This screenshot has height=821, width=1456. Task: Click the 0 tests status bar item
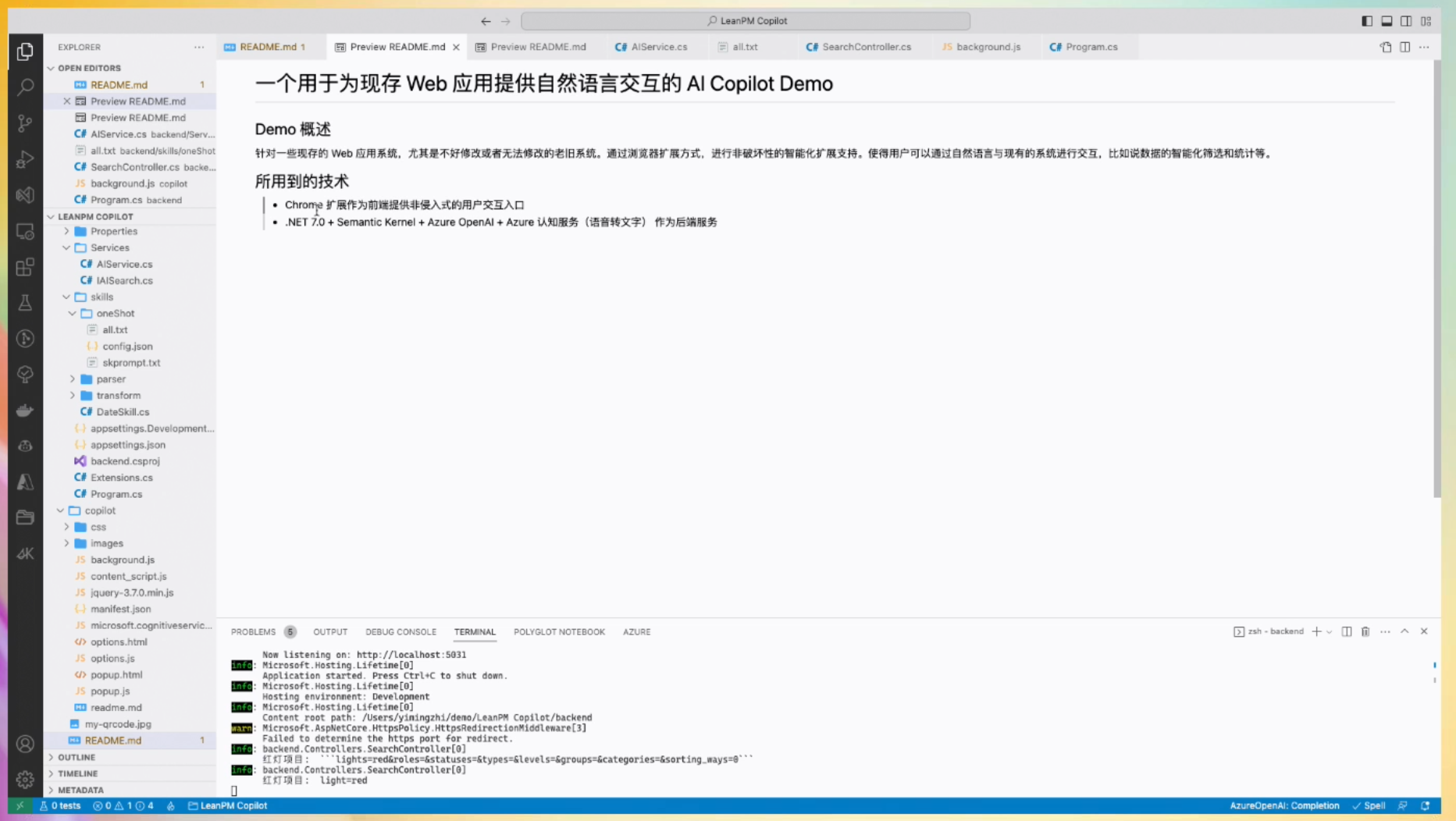pyautogui.click(x=60, y=805)
